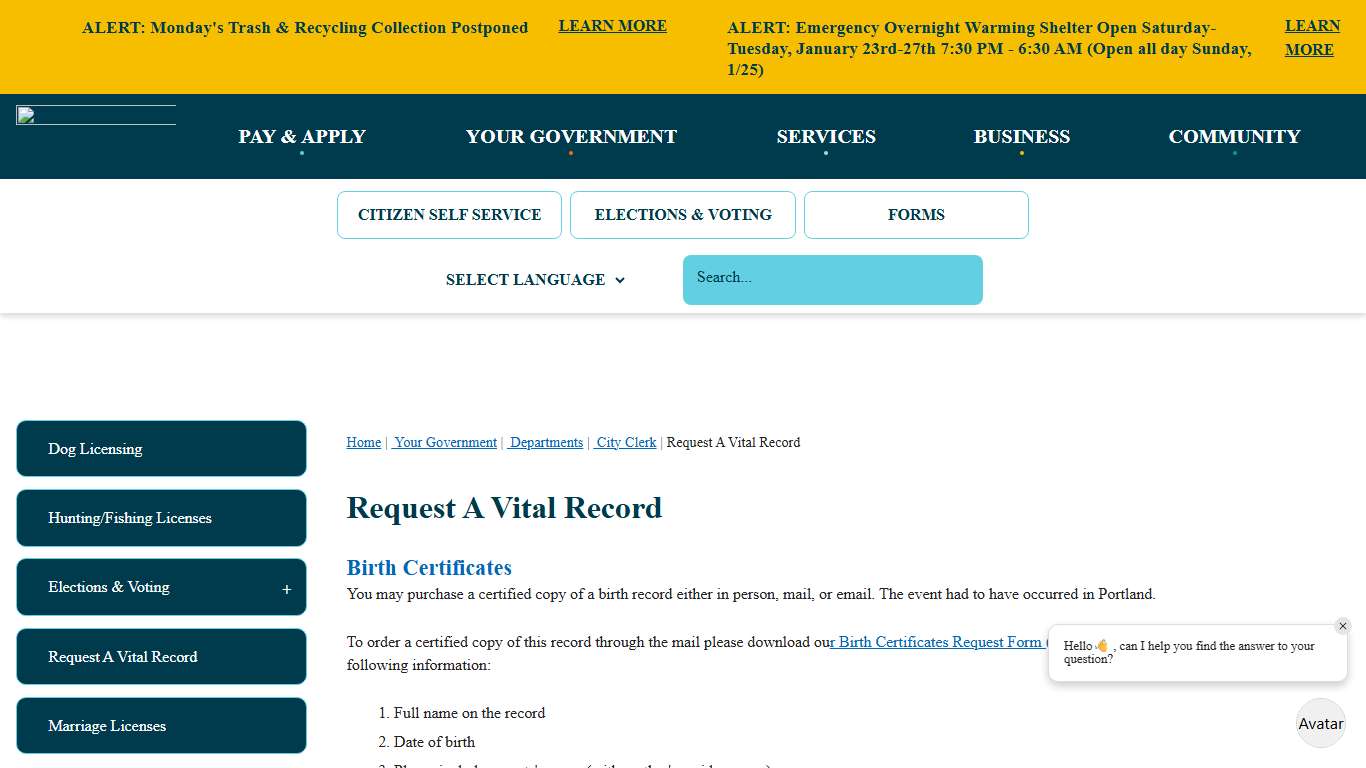This screenshot has width=1366, height=768.
Task: Click the Departments breadcrumb link
Action: (545, 442)
